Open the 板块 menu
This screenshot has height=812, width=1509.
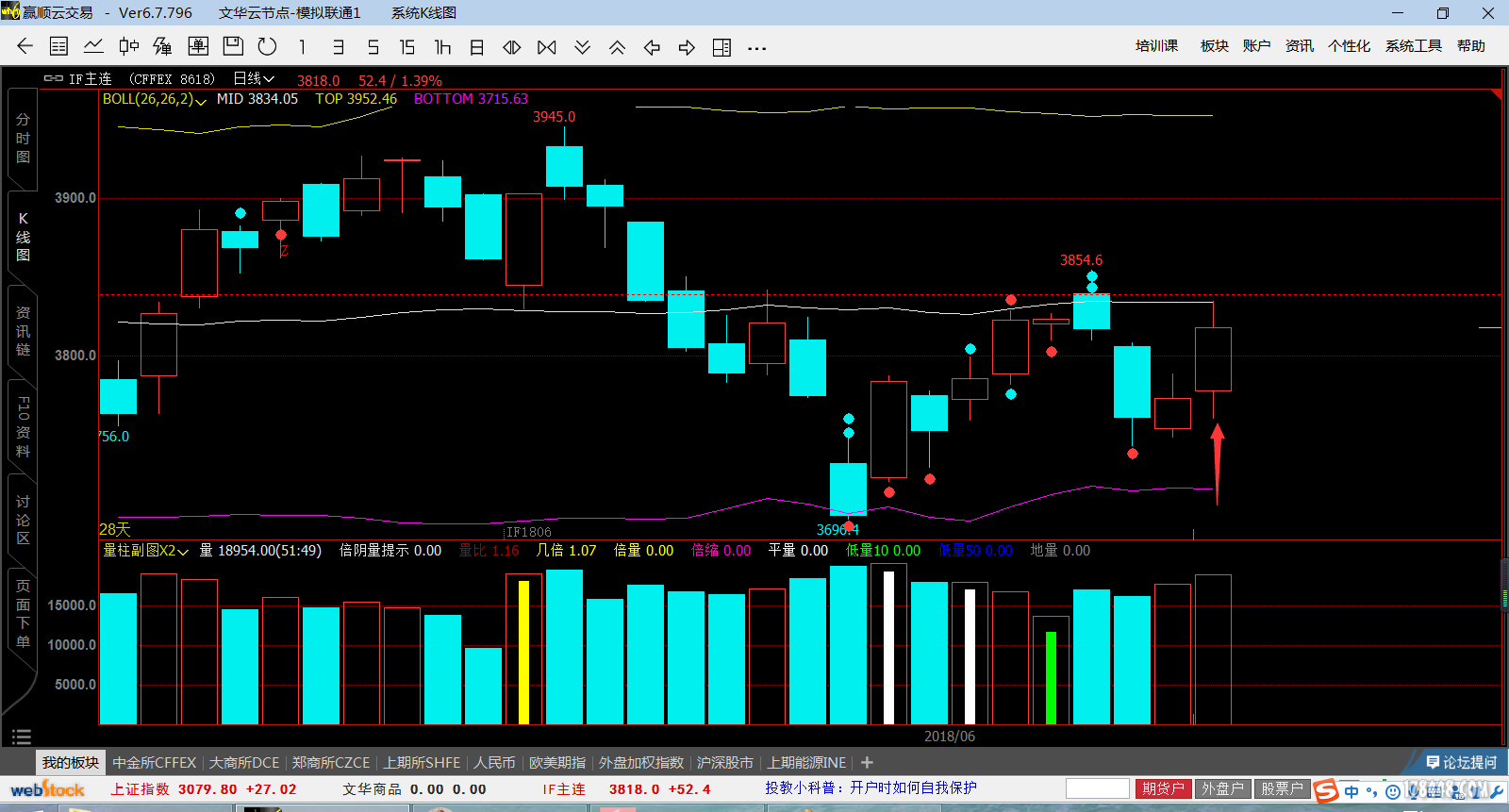pos(1214,46)
